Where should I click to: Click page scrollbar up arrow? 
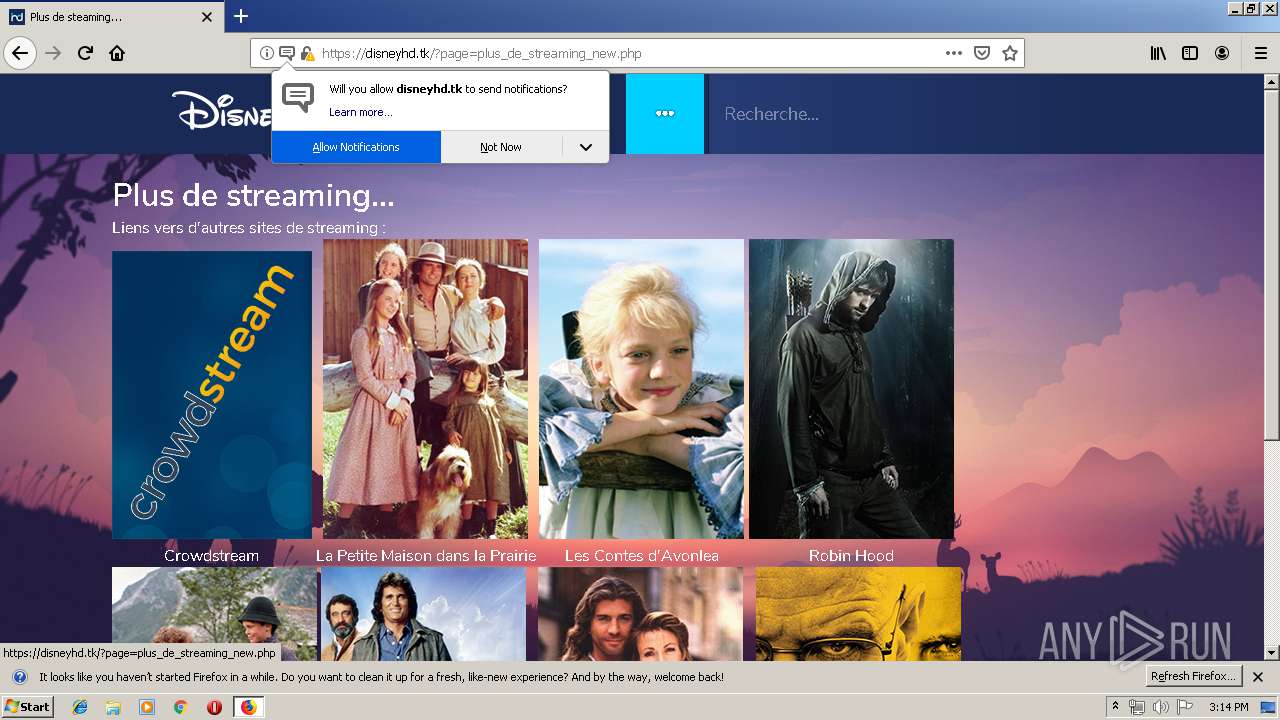pos(1272,81)
